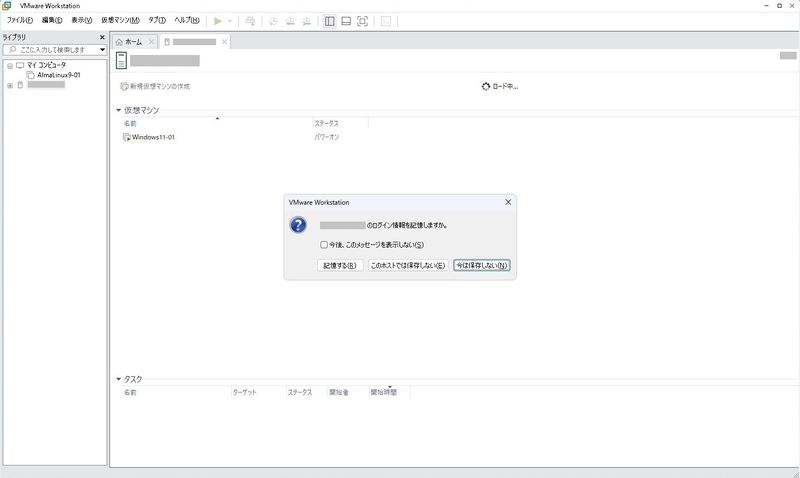The height and width of the screenshot is (478, 800).
Task: Click the console view toolbar icon
Action: tap(386, 21)
